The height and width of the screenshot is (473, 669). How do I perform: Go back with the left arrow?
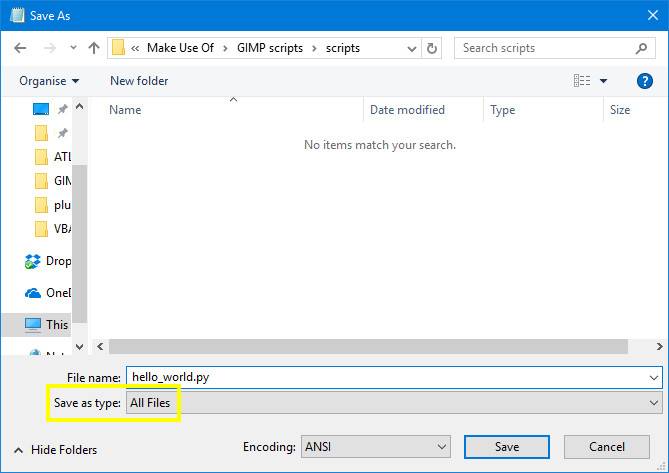pyautogui.click(x=20, y=48)
